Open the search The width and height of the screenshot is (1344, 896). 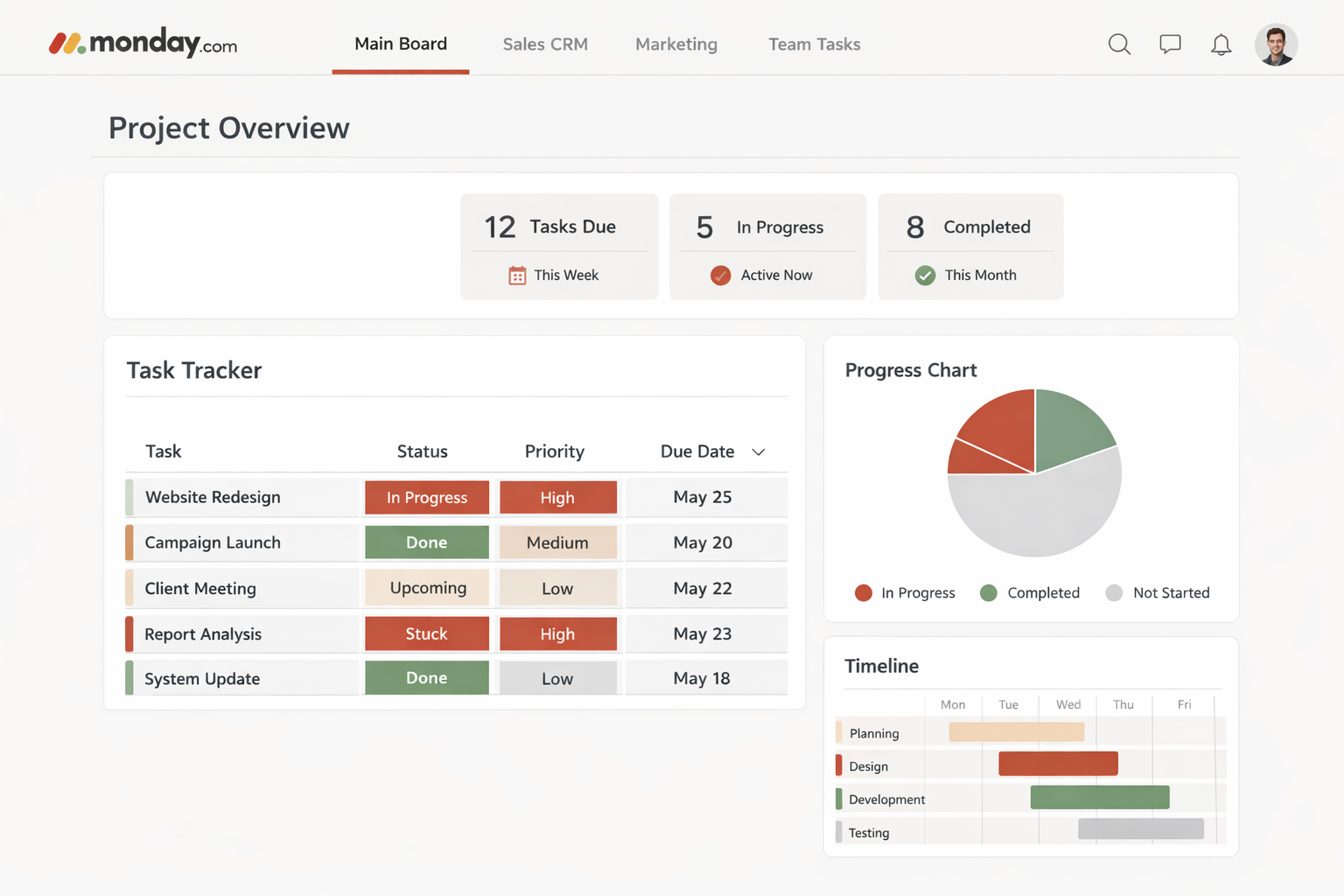[x=1119, y=44]
